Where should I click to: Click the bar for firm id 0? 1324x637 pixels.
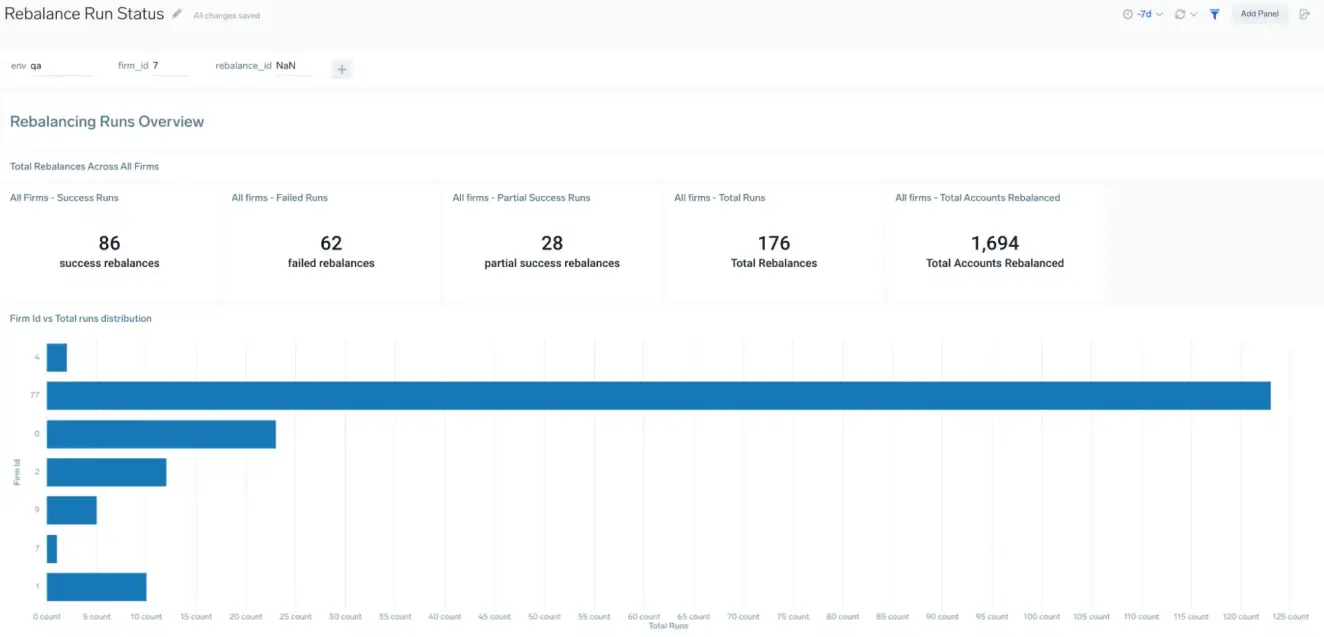(x=161, y=434)
